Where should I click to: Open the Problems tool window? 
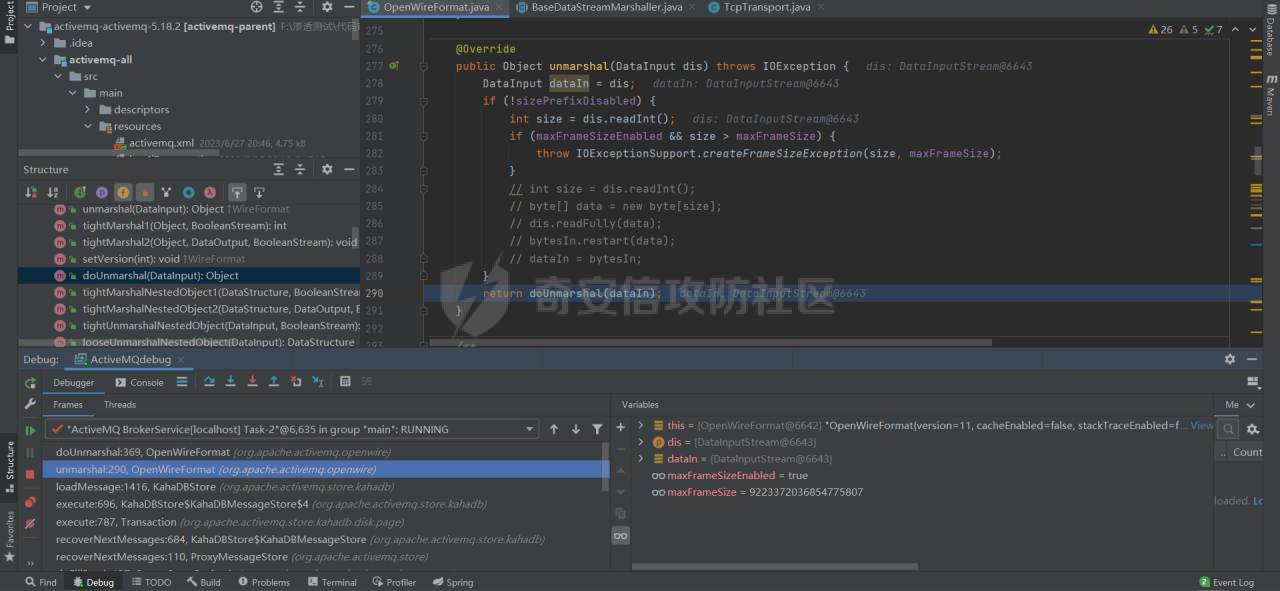click(263, 582)
